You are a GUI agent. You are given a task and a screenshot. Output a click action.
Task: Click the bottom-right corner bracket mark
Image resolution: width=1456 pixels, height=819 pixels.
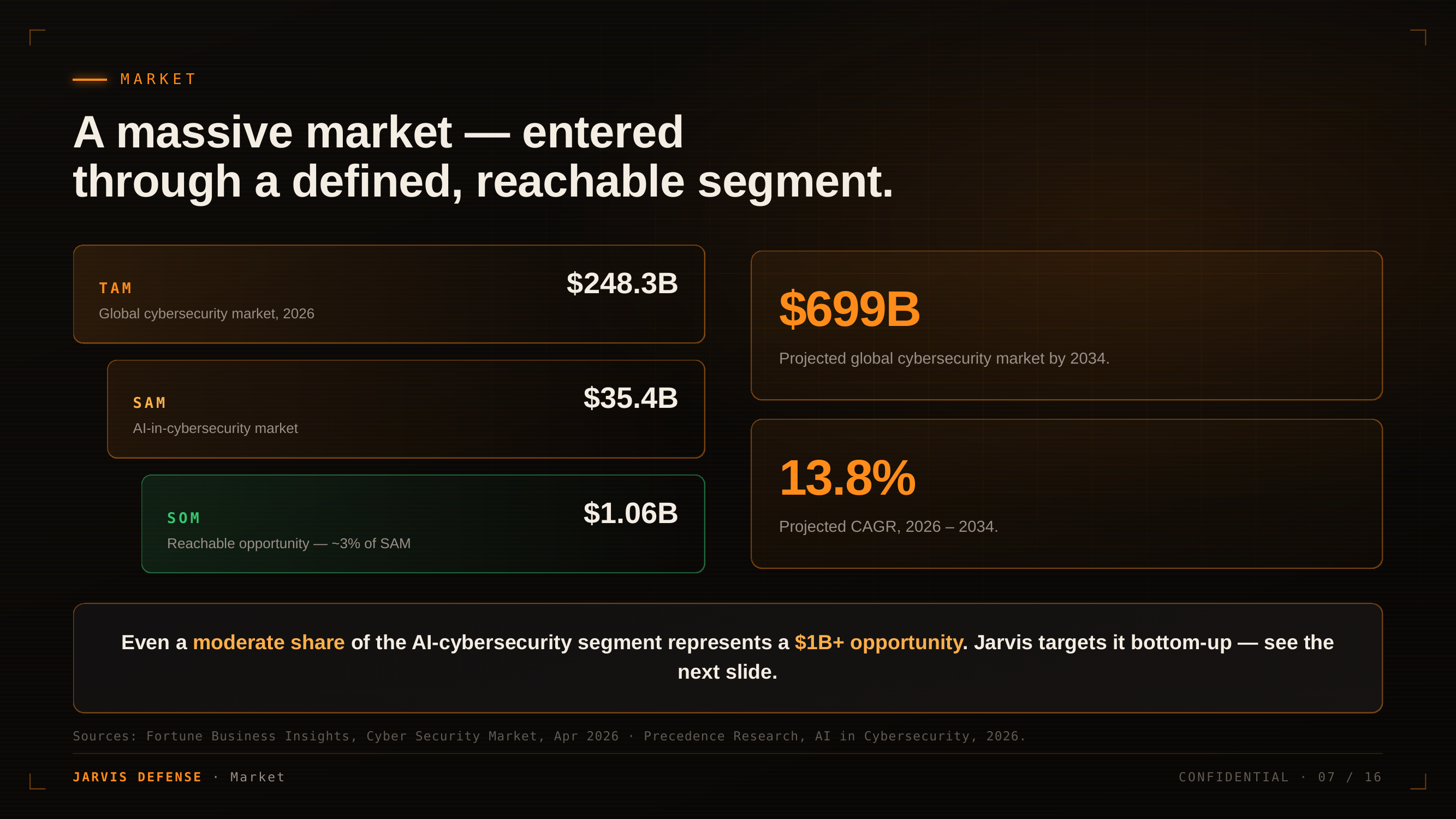click(1418, 781)
